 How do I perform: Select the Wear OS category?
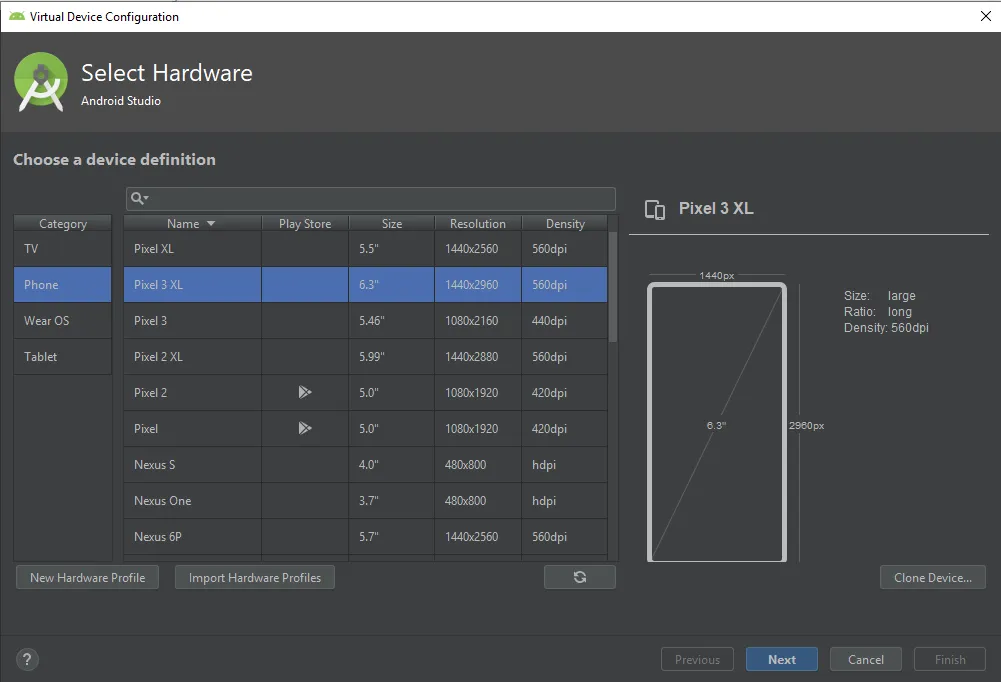63,321
